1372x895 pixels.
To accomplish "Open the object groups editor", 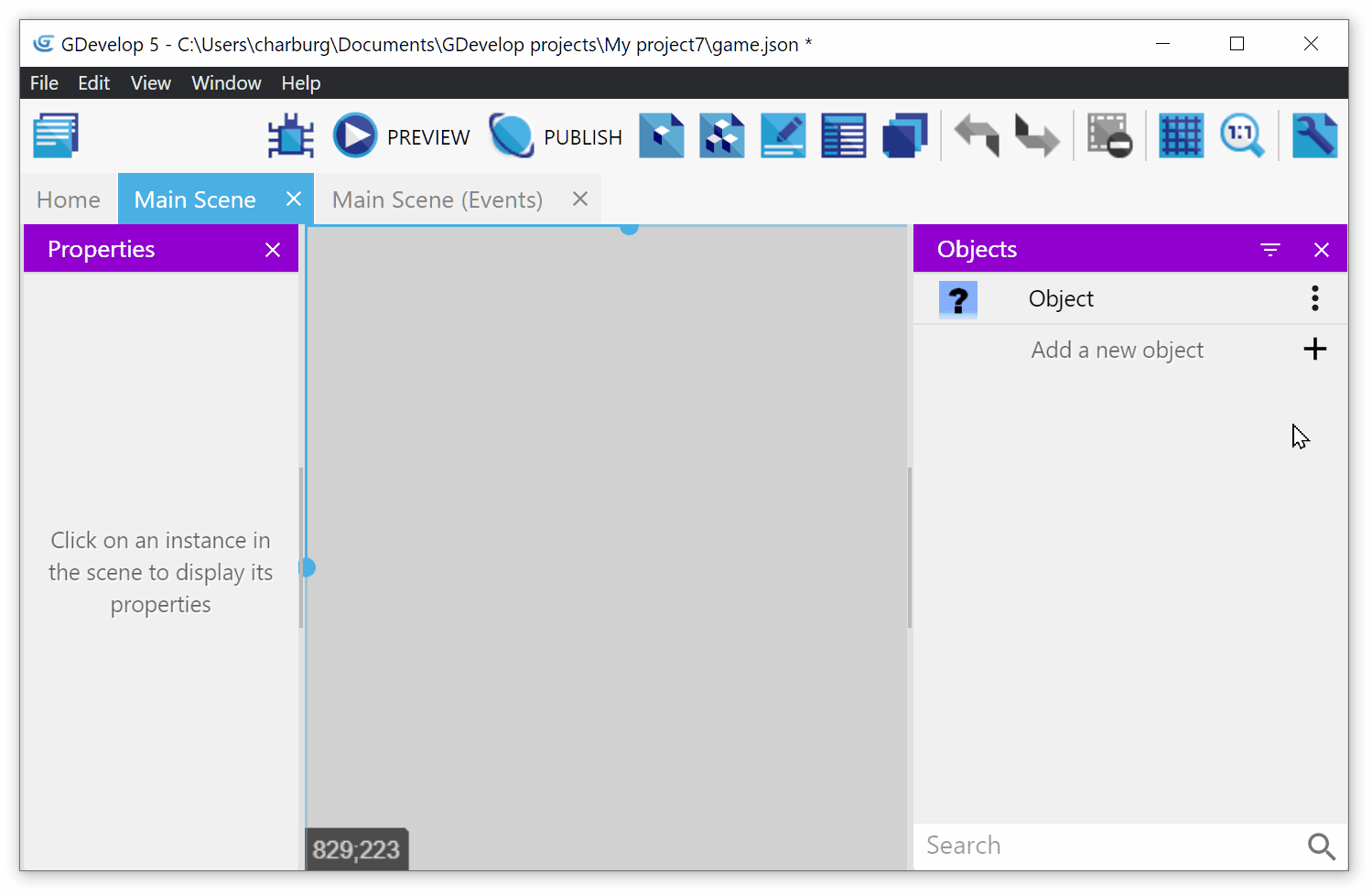I will click(722, 135).
